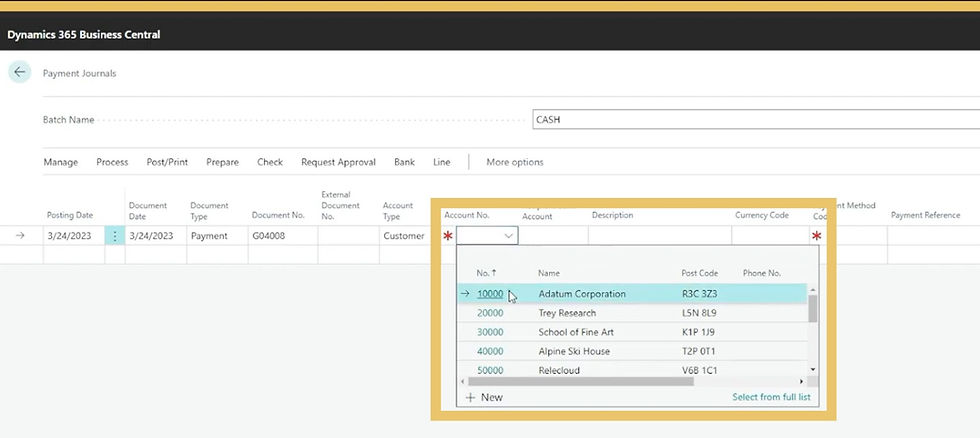Click the empty Payment Reference cell
The width and height of the screenshot is (980, 438).
point(934,236)
